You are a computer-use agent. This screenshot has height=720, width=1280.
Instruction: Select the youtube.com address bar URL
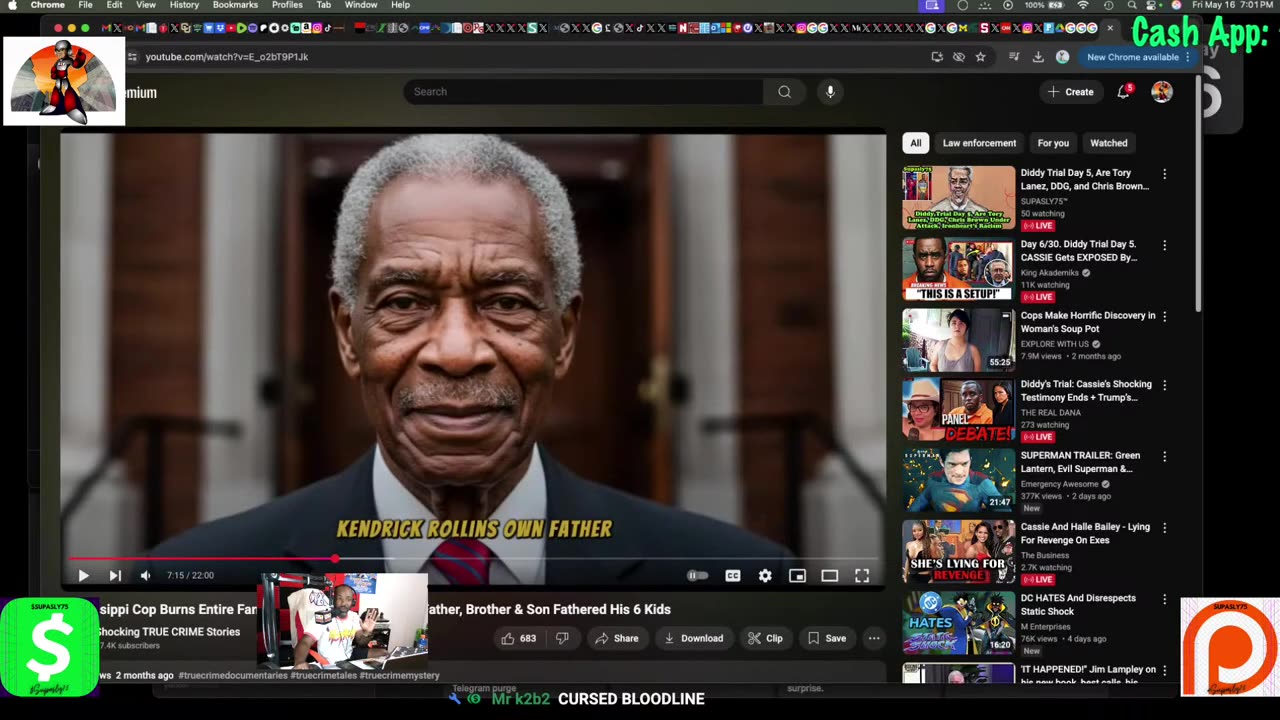coord(227,57)
